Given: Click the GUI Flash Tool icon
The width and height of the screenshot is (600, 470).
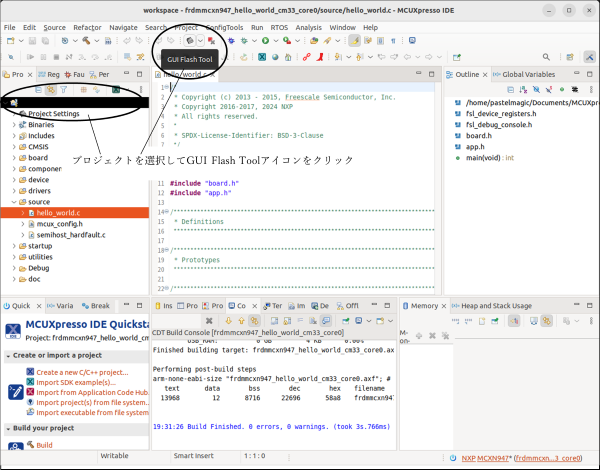Looking at the screenshot, I should click(188, 40).
